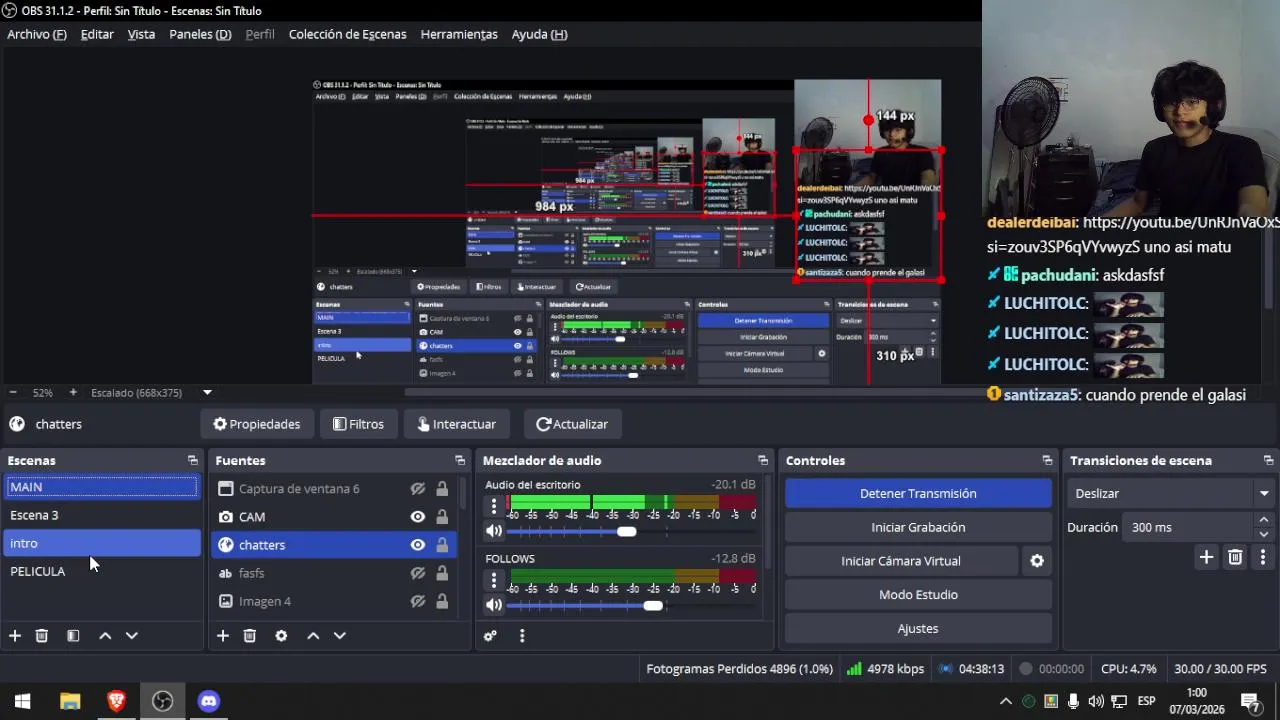
Task: Select PELICULA scene
Action: 102,571
